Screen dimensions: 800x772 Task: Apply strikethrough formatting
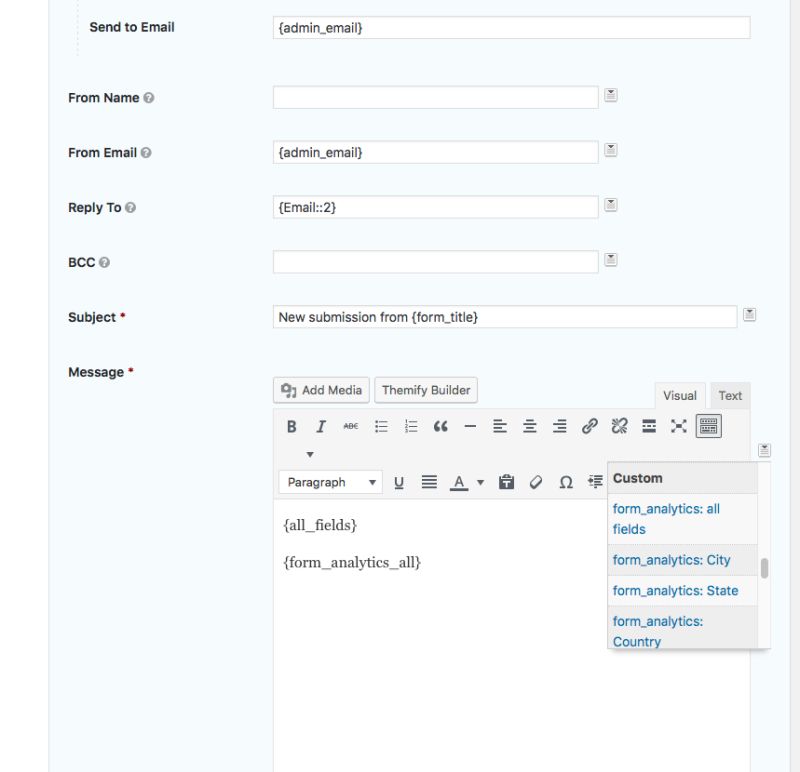coord(351,426)
